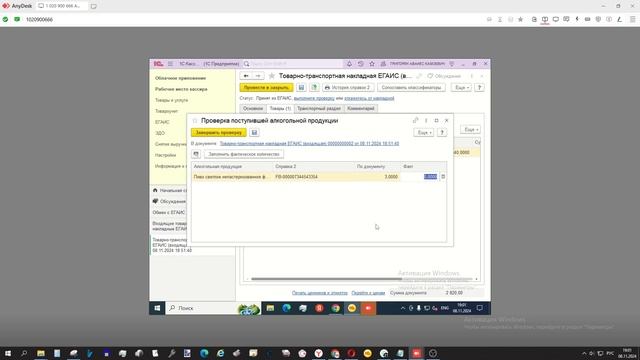Screen dimensions: 640x360
Task: Open the "ЕГАИС" sidebar section
Action: pyautogui.click(x=162, y=122)
